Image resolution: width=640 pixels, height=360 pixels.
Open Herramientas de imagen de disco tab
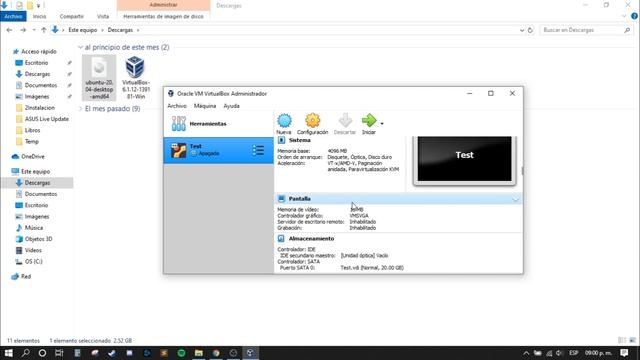(163, 16)
